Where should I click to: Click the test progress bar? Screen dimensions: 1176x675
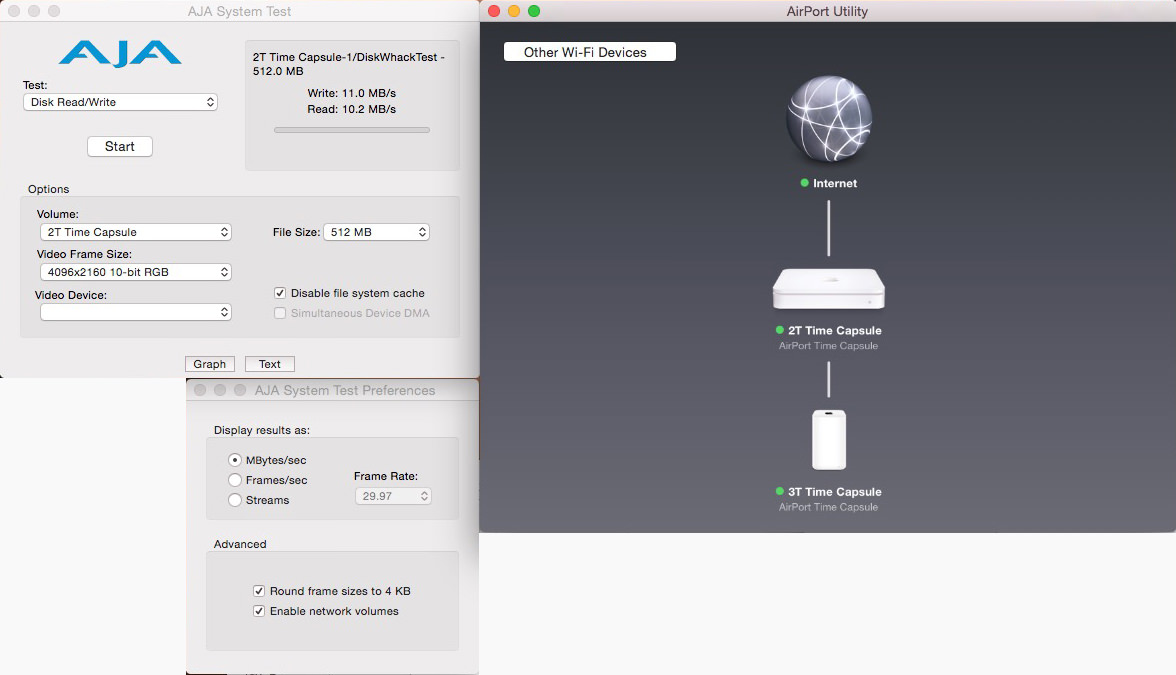(352, 130)
